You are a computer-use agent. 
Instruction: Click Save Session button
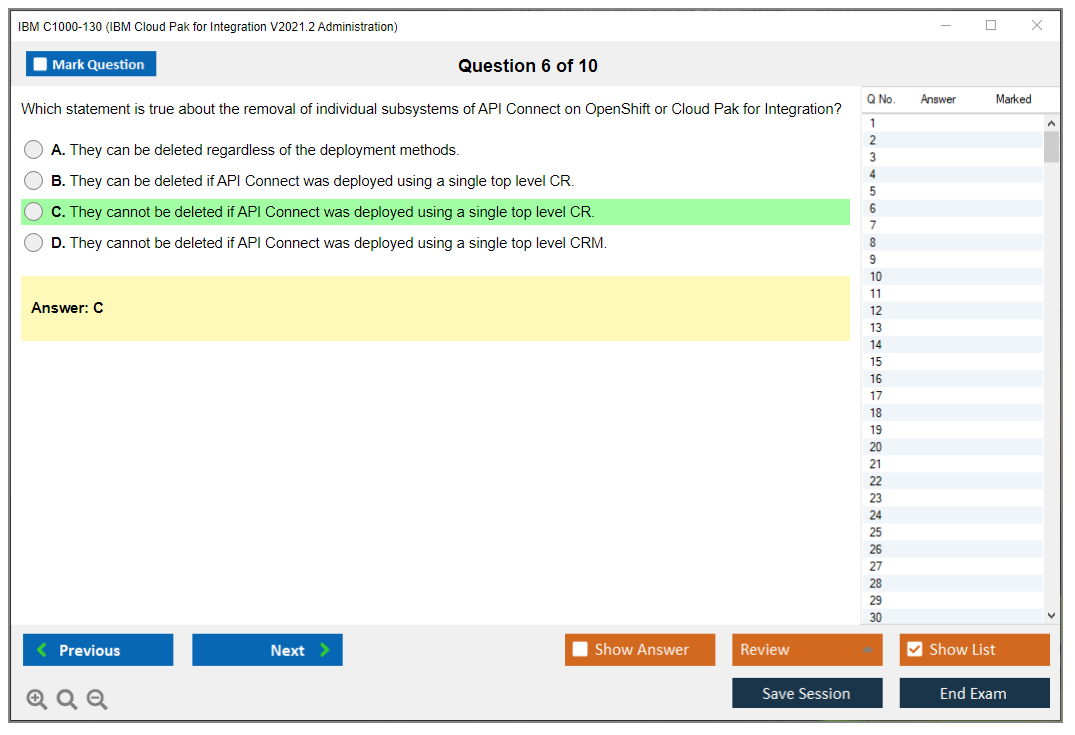[x=806, y=693]
